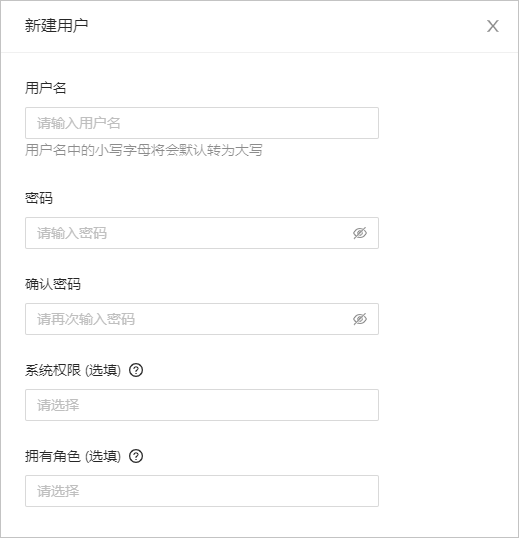Select the 请选择 placeholder under 拥有角色
519x538 pixels.
(x=58, y=491)
